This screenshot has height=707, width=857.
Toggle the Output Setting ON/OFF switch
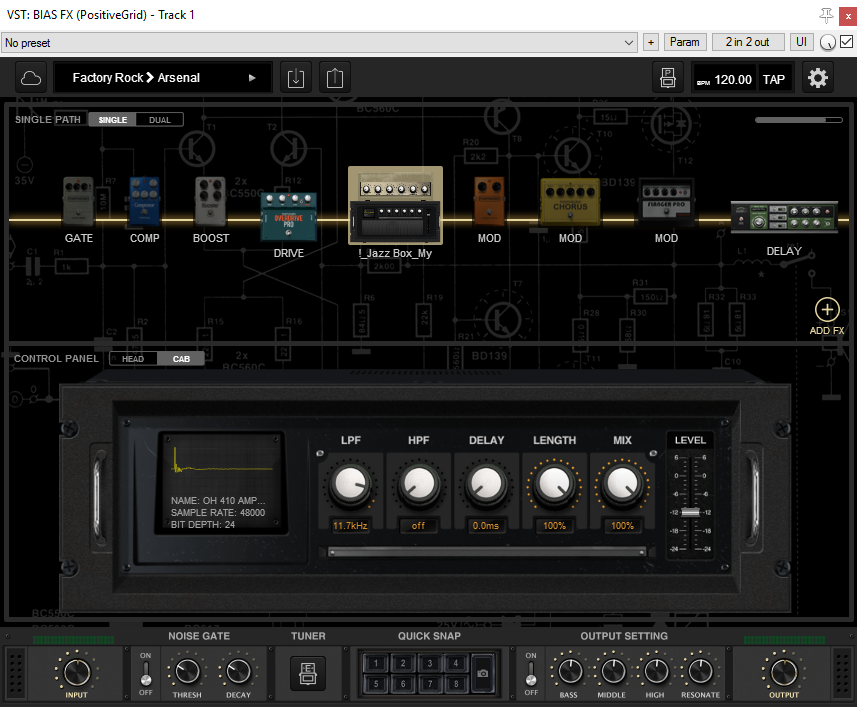tap(531, 674)
